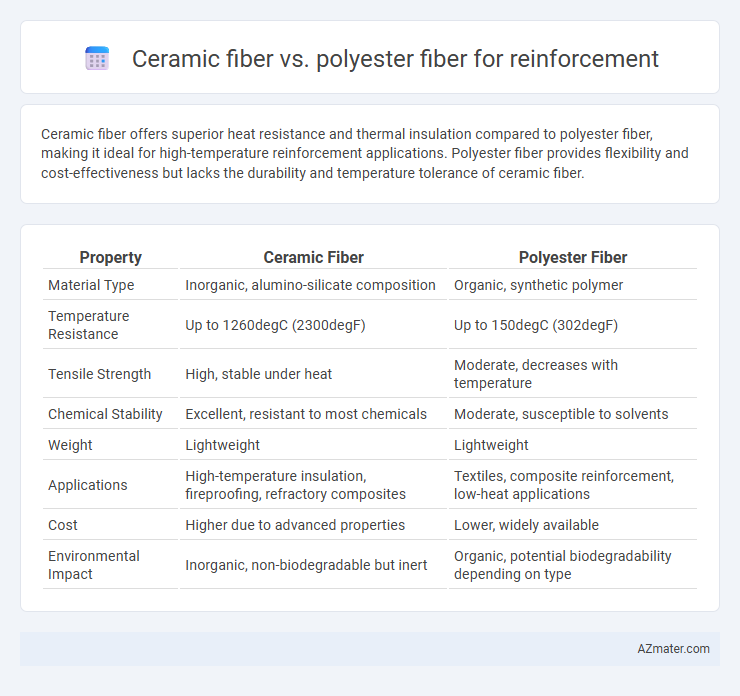Click the calendar grid icon beside the title
Image resolution: width=740 pixels, height=696 pixels.
point(97,59)
